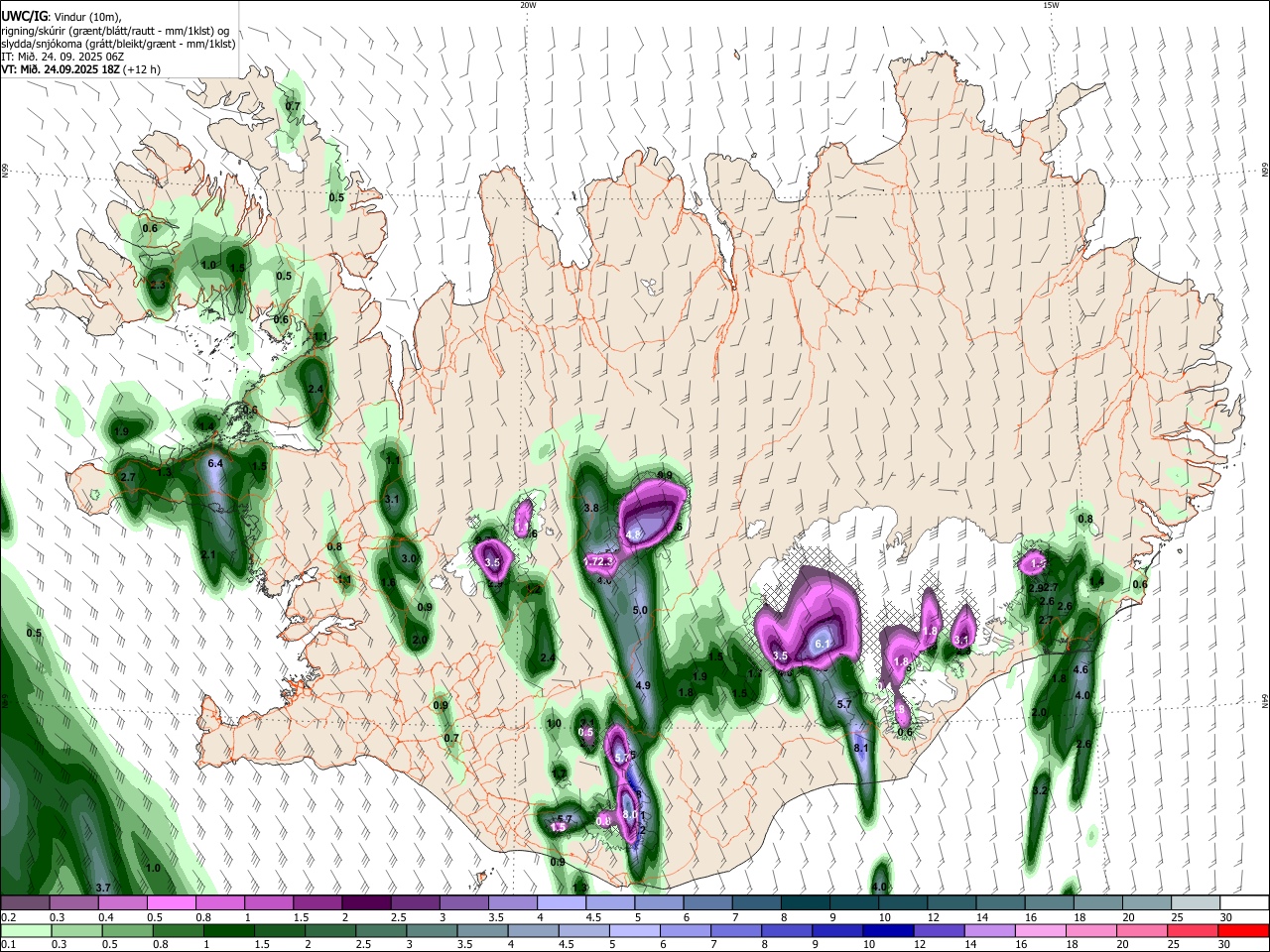Click the 4.6 precipitation value on the map
The width and height of the screenshot is (1270, 952).
click(1081, 670)
